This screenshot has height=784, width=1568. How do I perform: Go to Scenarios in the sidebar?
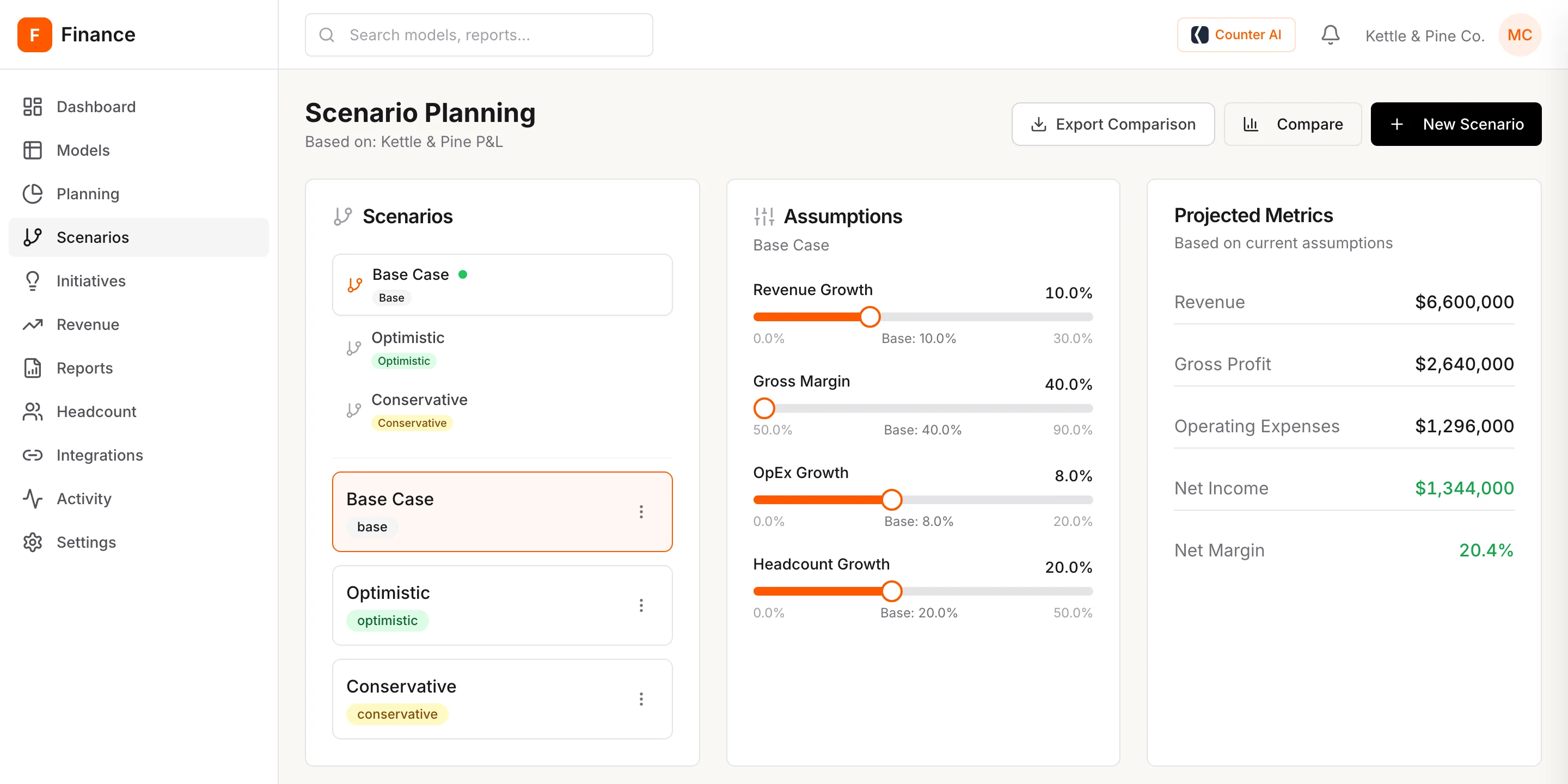(x=139, y=237)
